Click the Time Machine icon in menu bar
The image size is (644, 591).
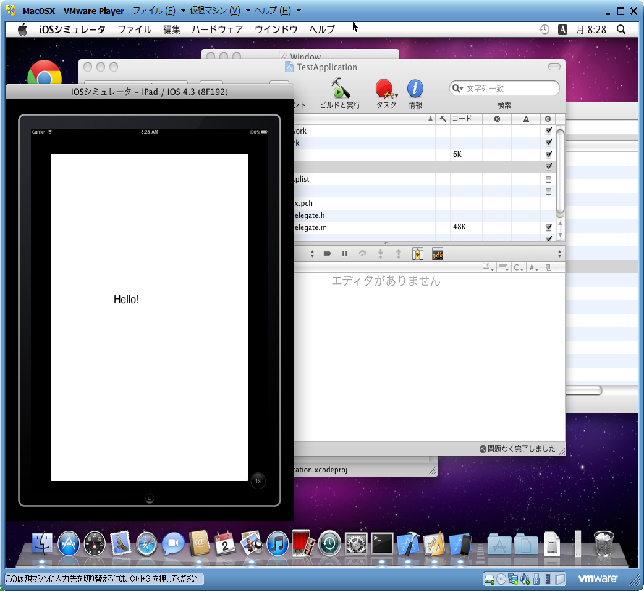(x=544, y=29)
